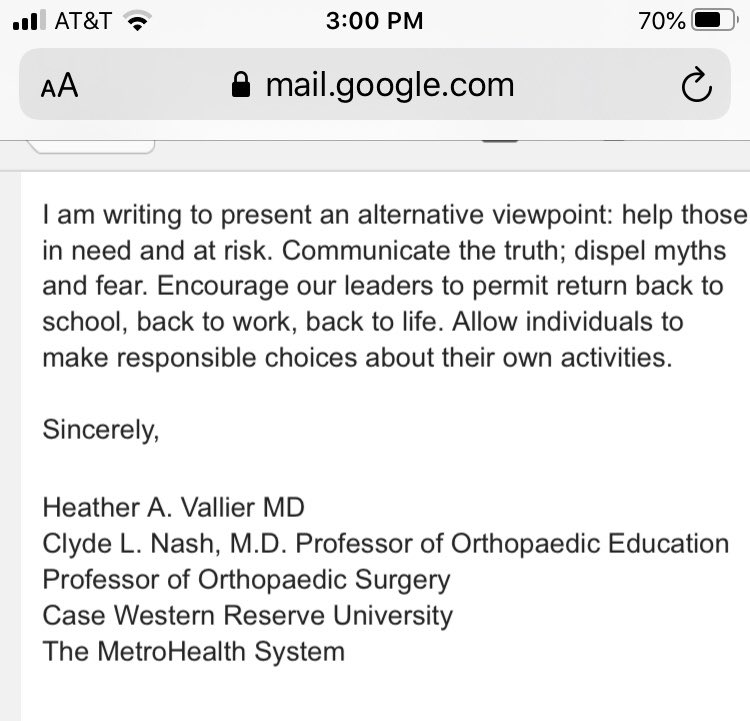Select the mail.google.com address field

(375, 84)
